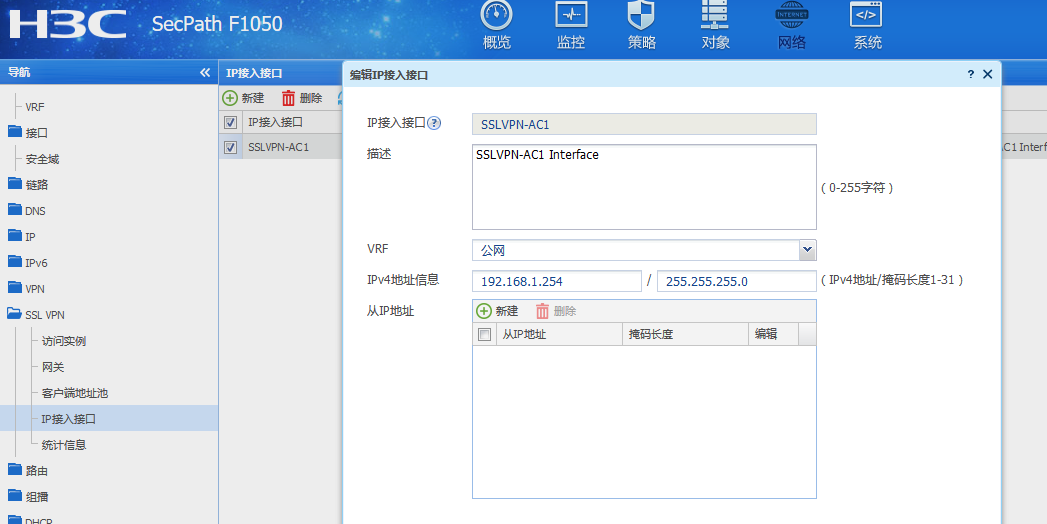Click the SecPath F1050 title text
The width and height of the screenshot is (1047, 524).
pos(217,24)
